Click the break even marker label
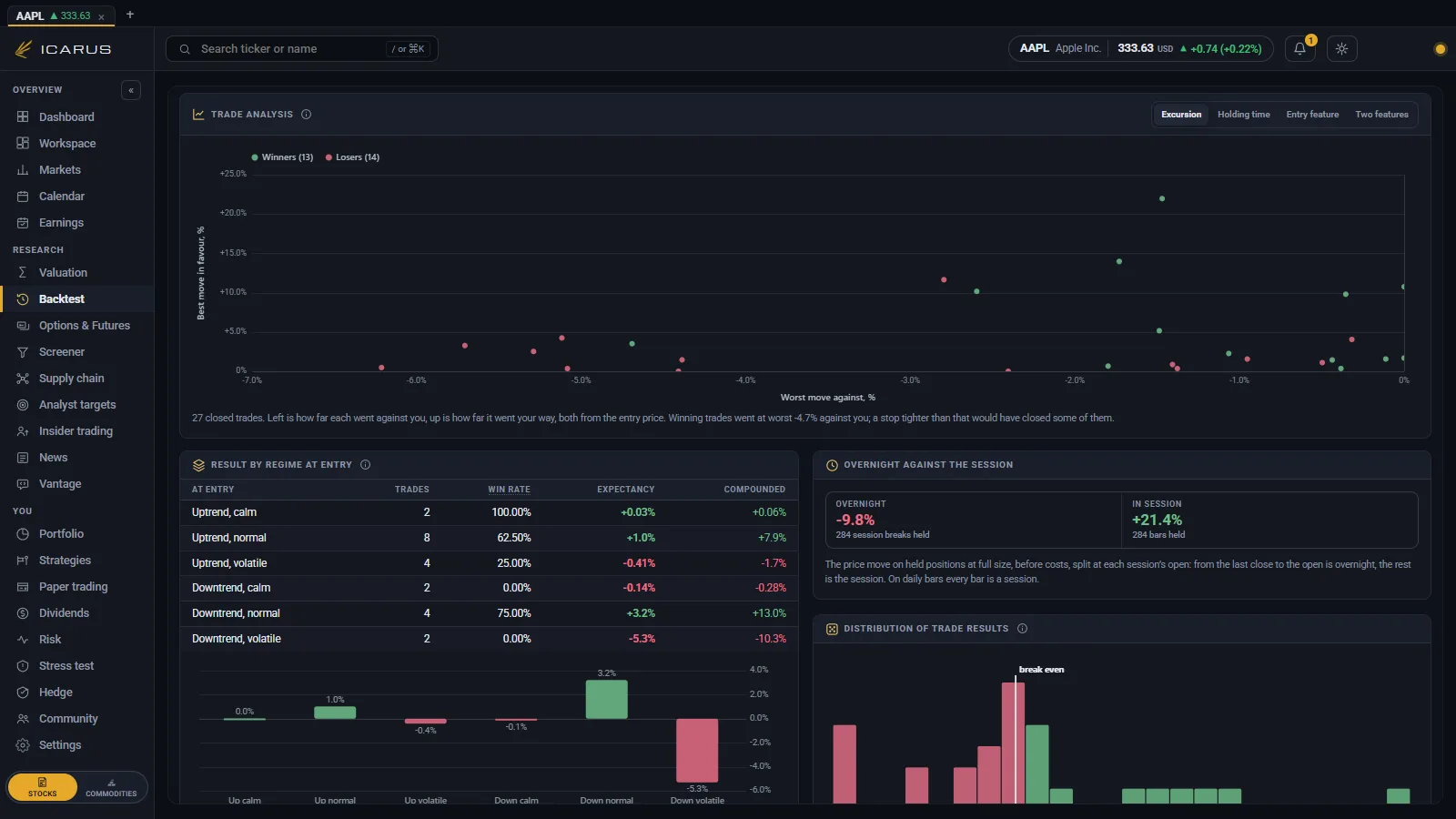Image resolution: width=1456 pixels, height=819 pixels. 1041,670
